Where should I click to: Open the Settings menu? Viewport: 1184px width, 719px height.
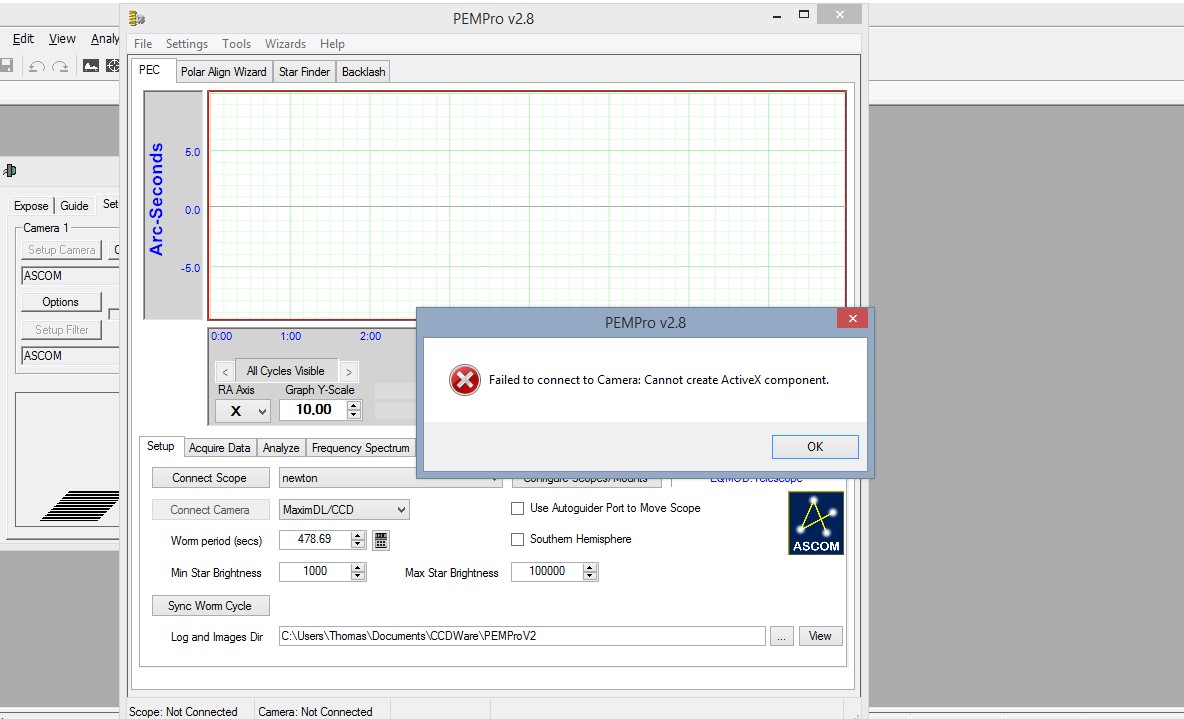(x=187, y=44)
